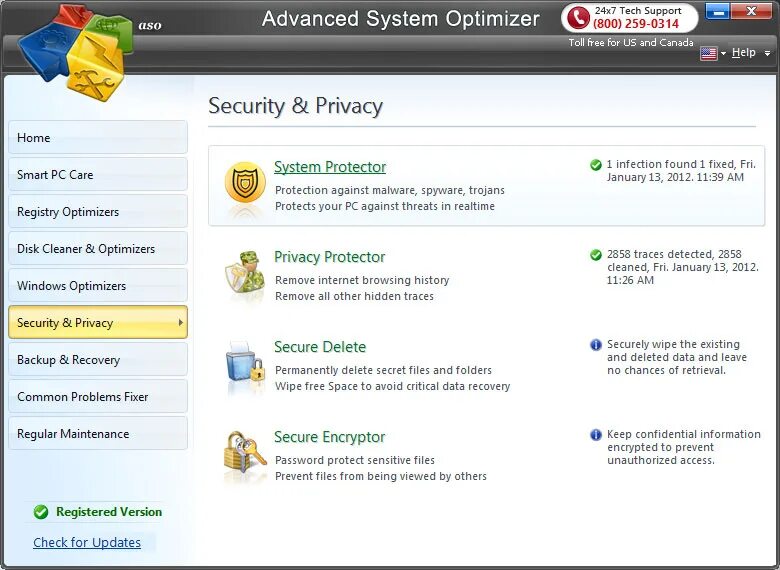Image resolution: width=780 pixels, height=570 pixels.
Task: Open the Privacy Protector tool
Action: point(329,257)
